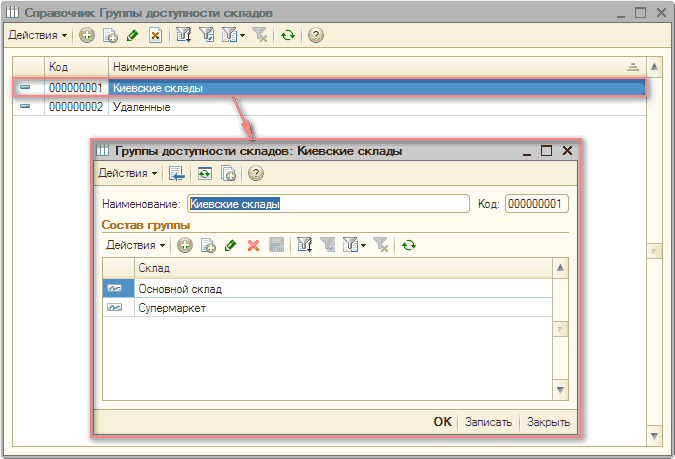
Task: Refresh the Состав группы list with the green arrows icon
Action: point(408,245)
